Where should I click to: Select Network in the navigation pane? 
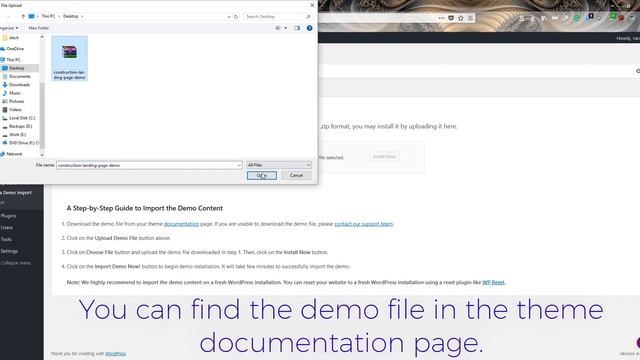pos(14,154)
